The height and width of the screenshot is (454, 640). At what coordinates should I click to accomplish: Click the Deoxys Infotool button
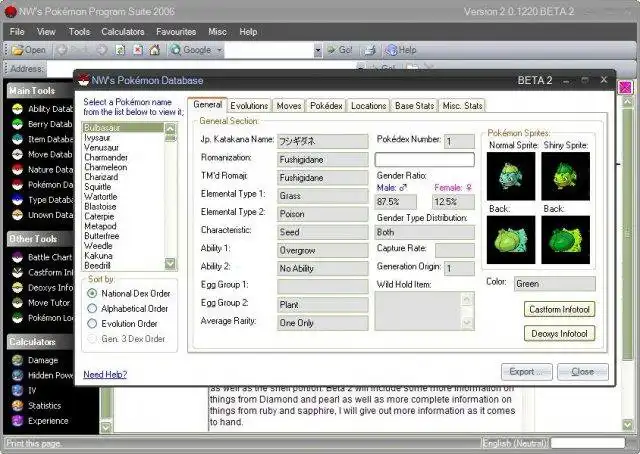pos(559,334)
